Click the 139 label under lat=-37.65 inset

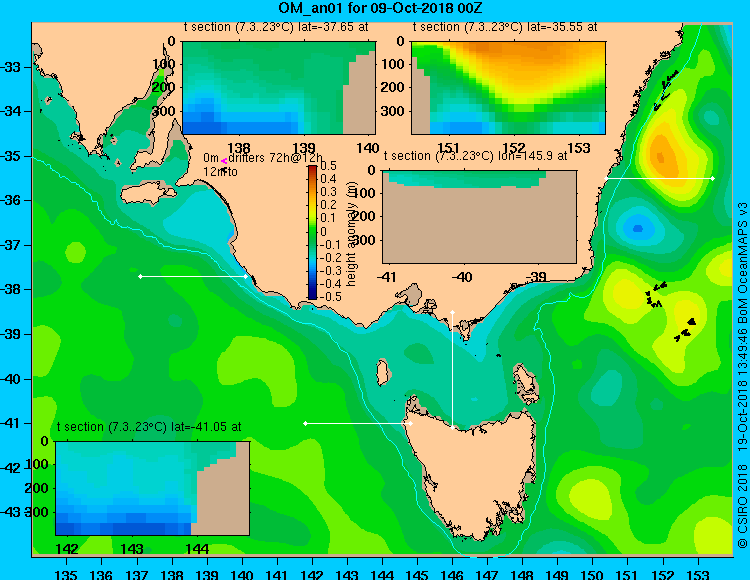pyautogui.click(x=304, y=148)
